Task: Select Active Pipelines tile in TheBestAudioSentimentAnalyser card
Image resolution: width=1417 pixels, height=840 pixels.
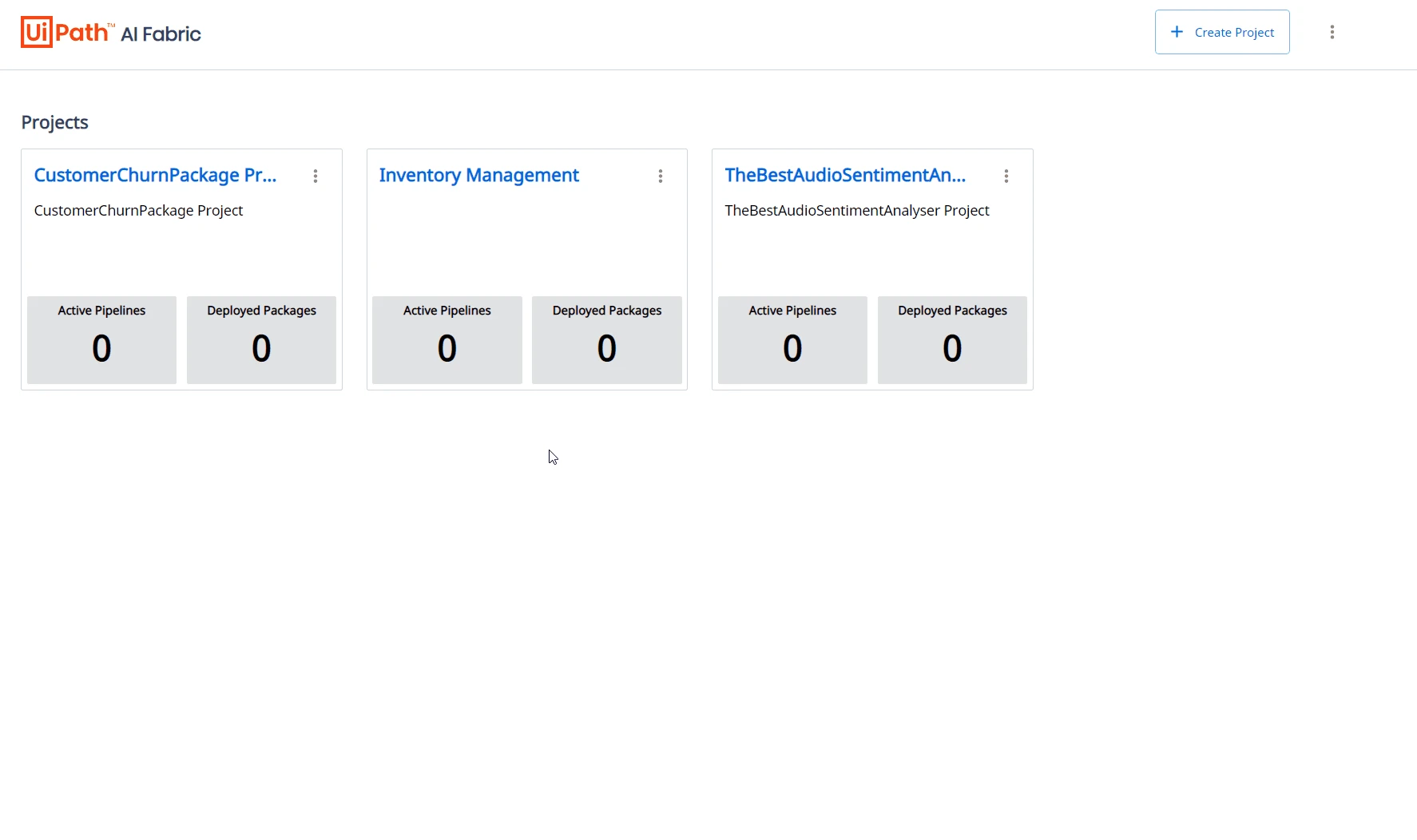Action: pos(792,340)
